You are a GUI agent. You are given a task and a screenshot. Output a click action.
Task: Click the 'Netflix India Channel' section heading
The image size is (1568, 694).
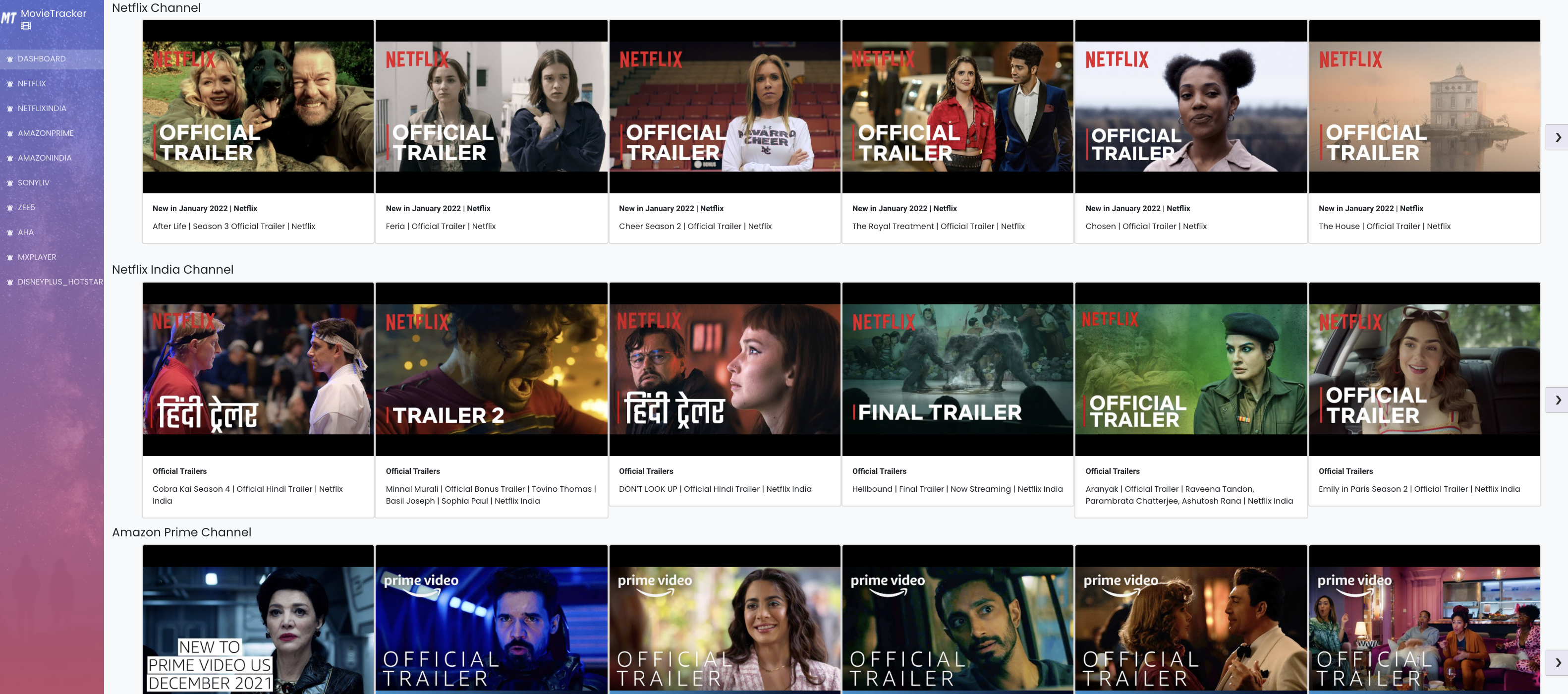pos(173,270)
